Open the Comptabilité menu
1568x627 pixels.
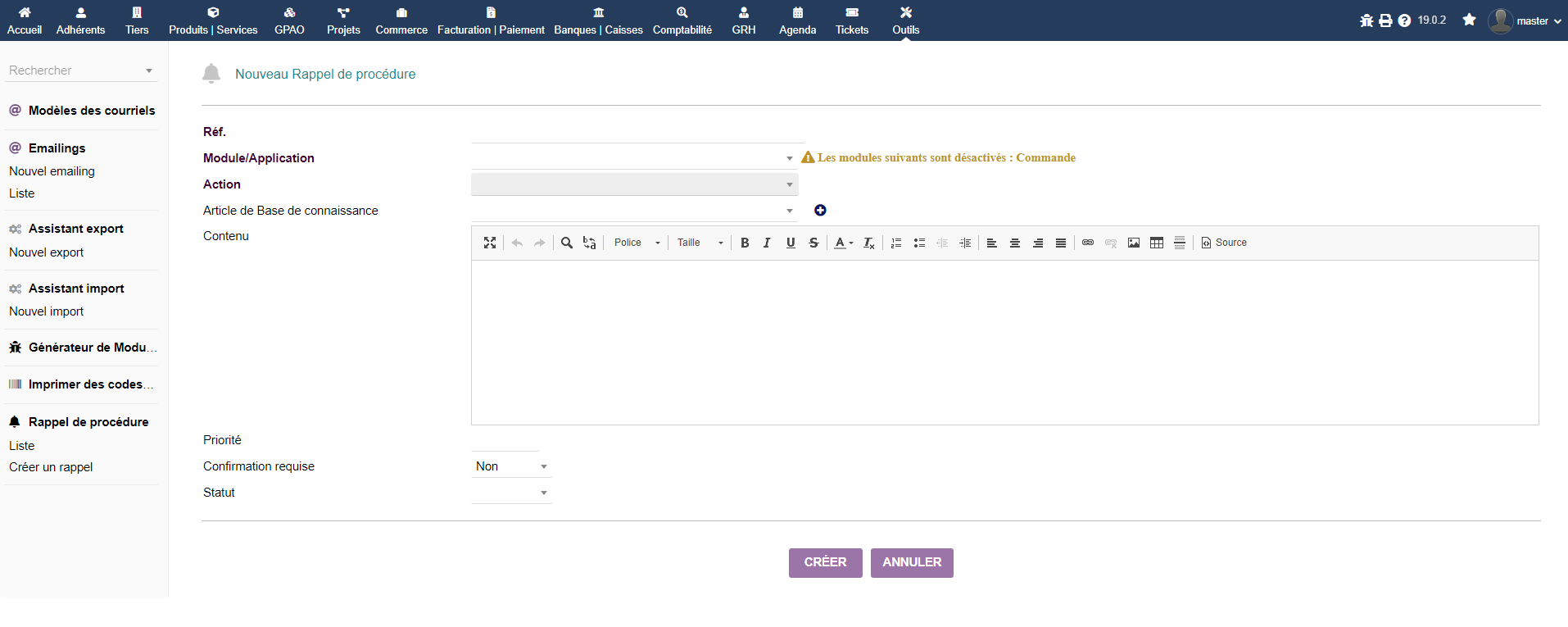point(682,20)
